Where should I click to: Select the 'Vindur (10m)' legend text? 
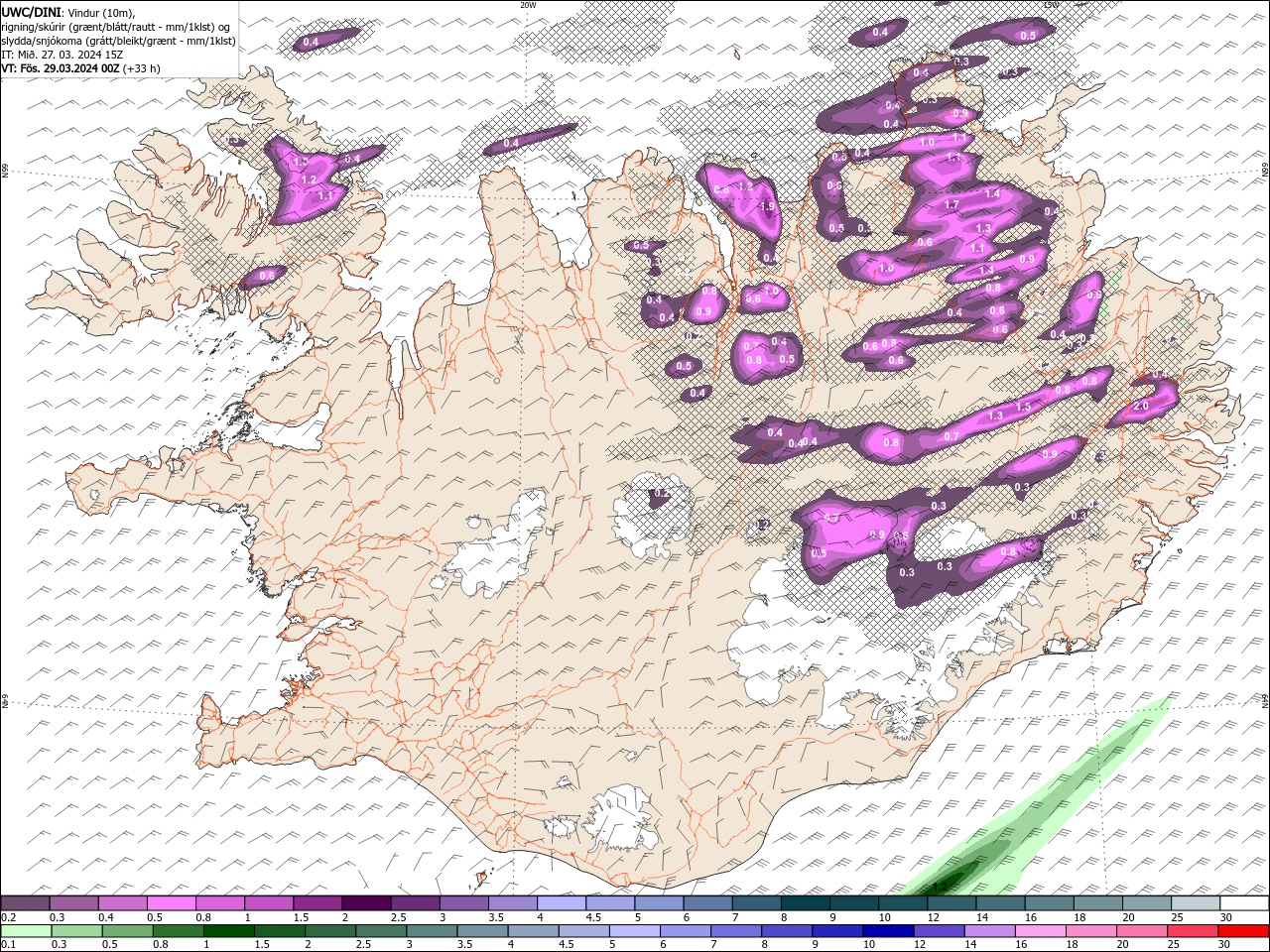coord(101,12)
